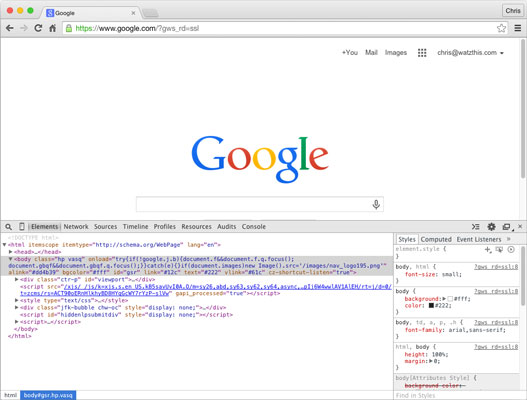Select the body#gsr.hp.vasq breadcrumb
The width and height of the screenshot is (527, 400).
point(48,395)
